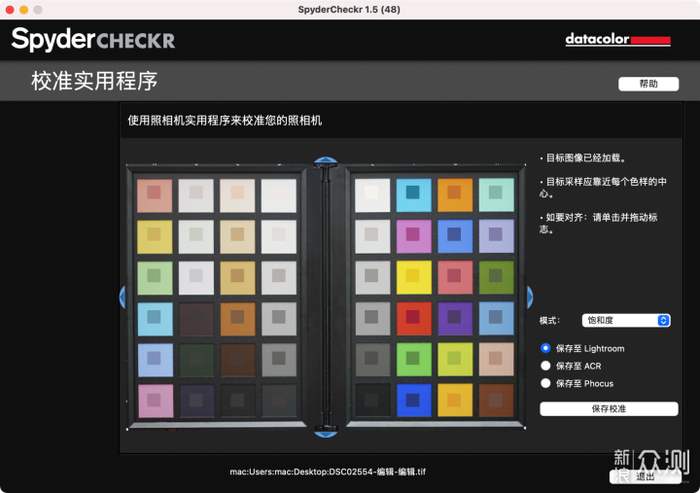
Task: Click the cyan color patch top of right panel
Action: click(x=413, y=195)
